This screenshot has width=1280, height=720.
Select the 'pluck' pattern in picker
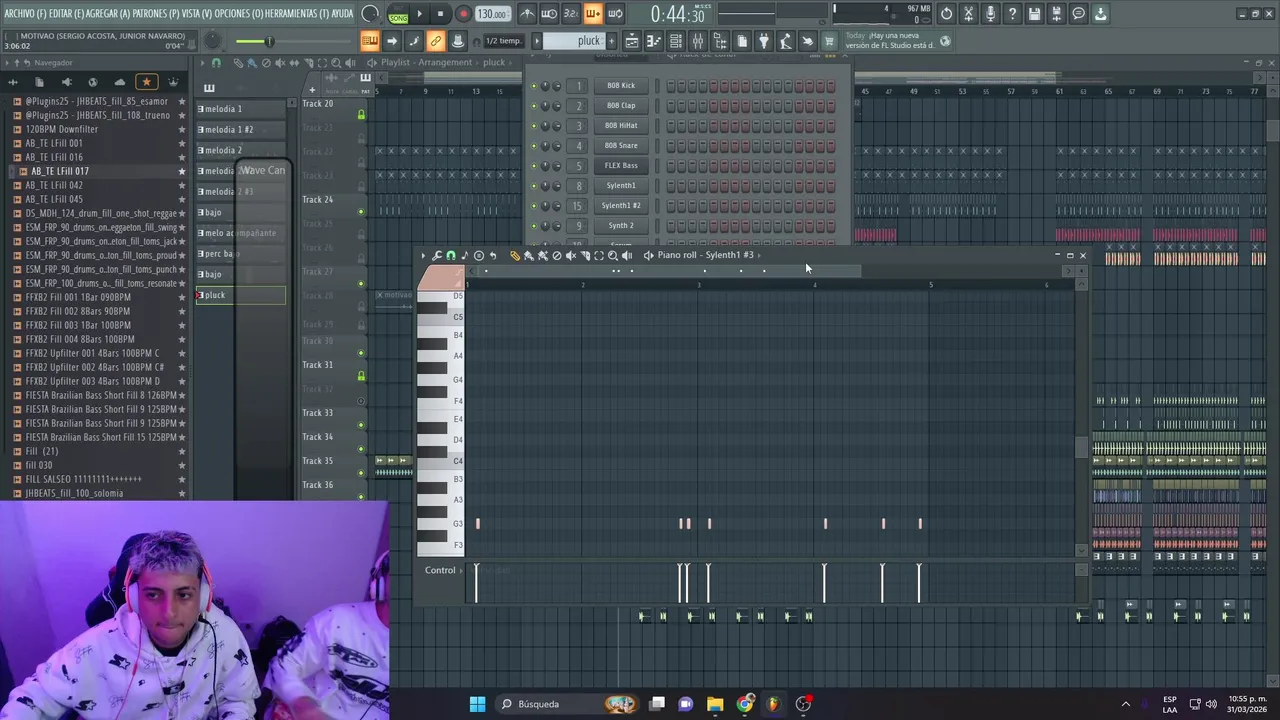click(x=240, y=295)
